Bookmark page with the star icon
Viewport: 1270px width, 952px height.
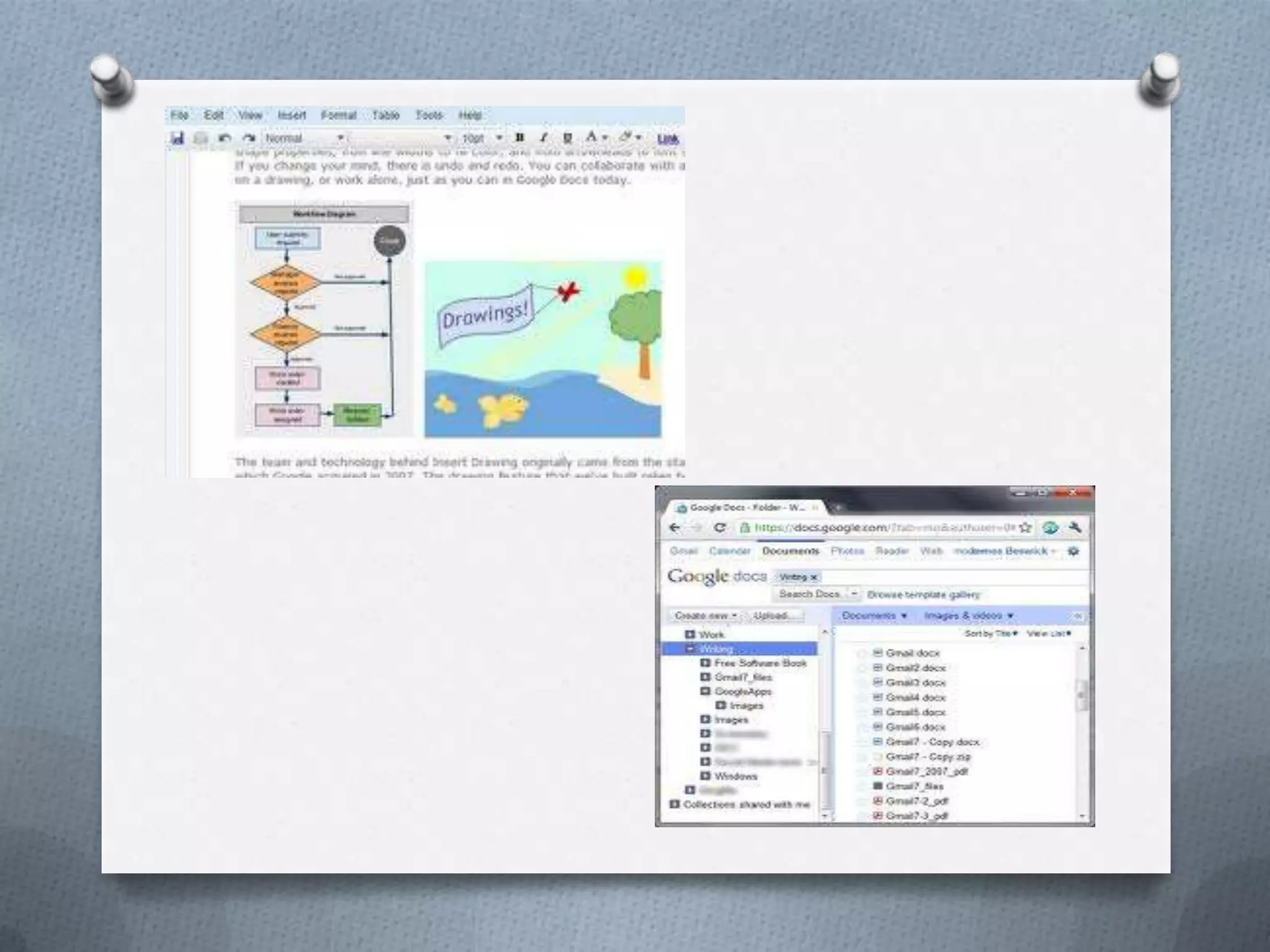(1025, 527)
